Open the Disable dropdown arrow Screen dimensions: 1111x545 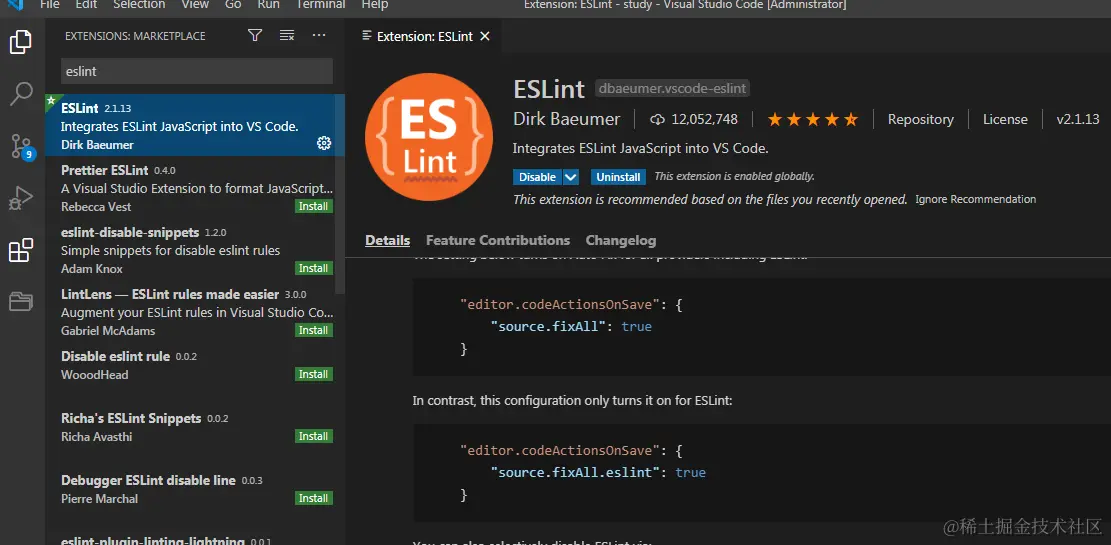pyautogui.click(x=571, y=176)
